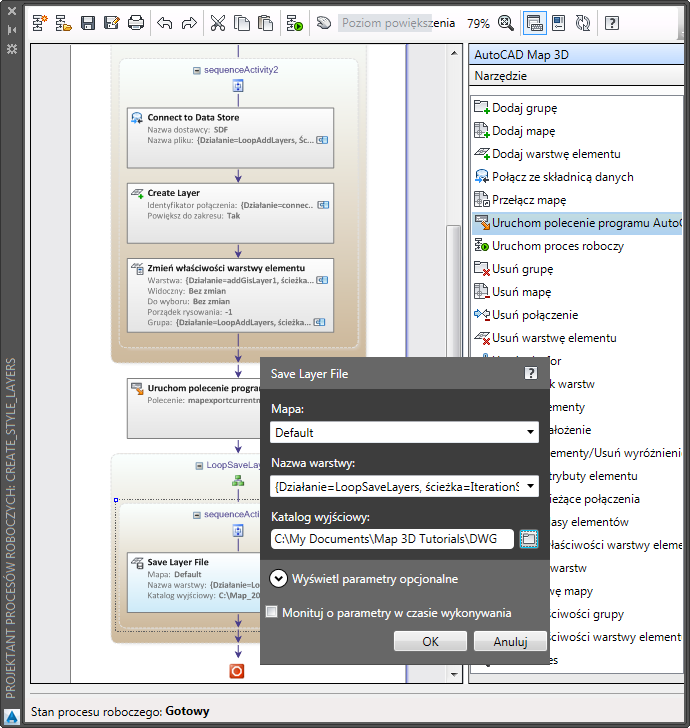
Task: Select Usuń połączenie activity
Action: coord(577,315)
